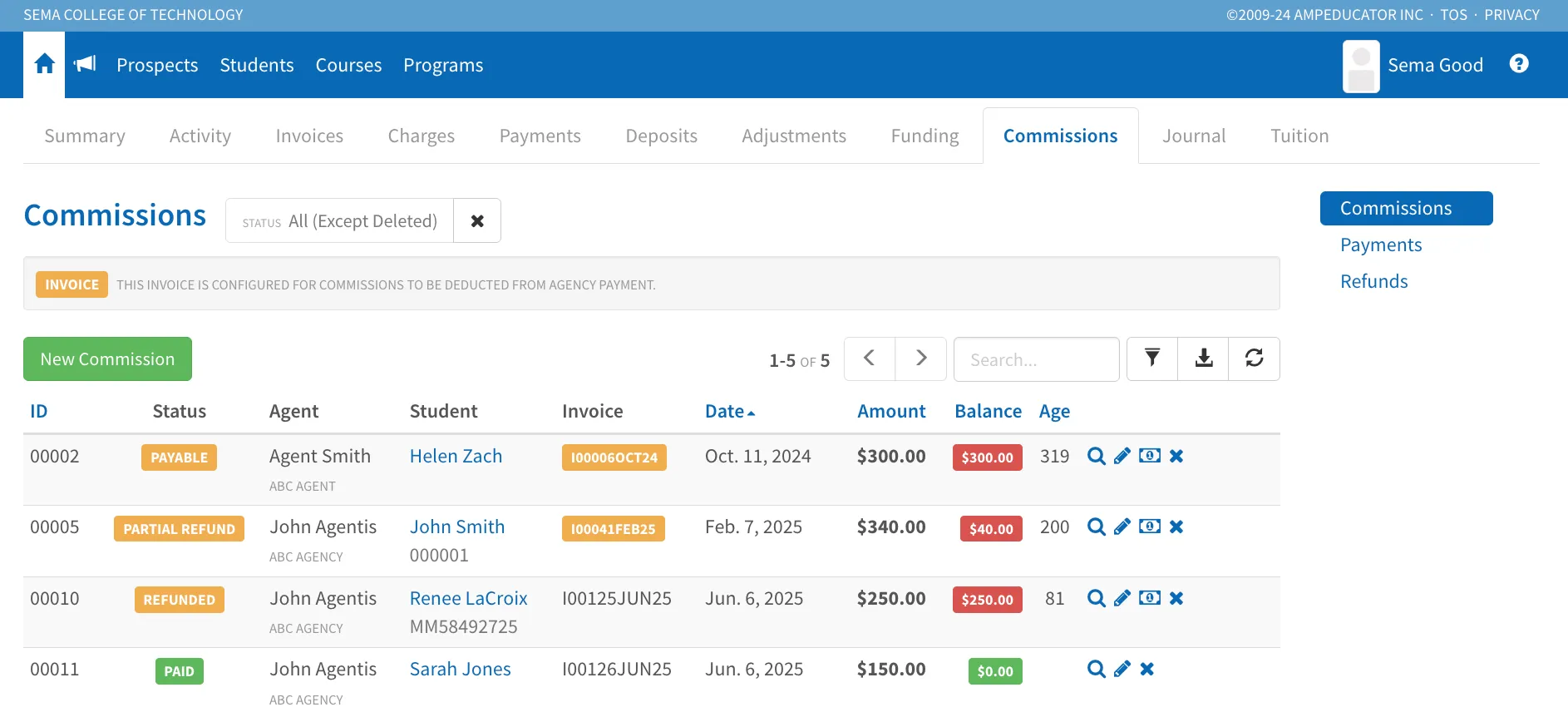Open the Students menu
Viewport: 1568px width, 717px height.
point(257,65)
